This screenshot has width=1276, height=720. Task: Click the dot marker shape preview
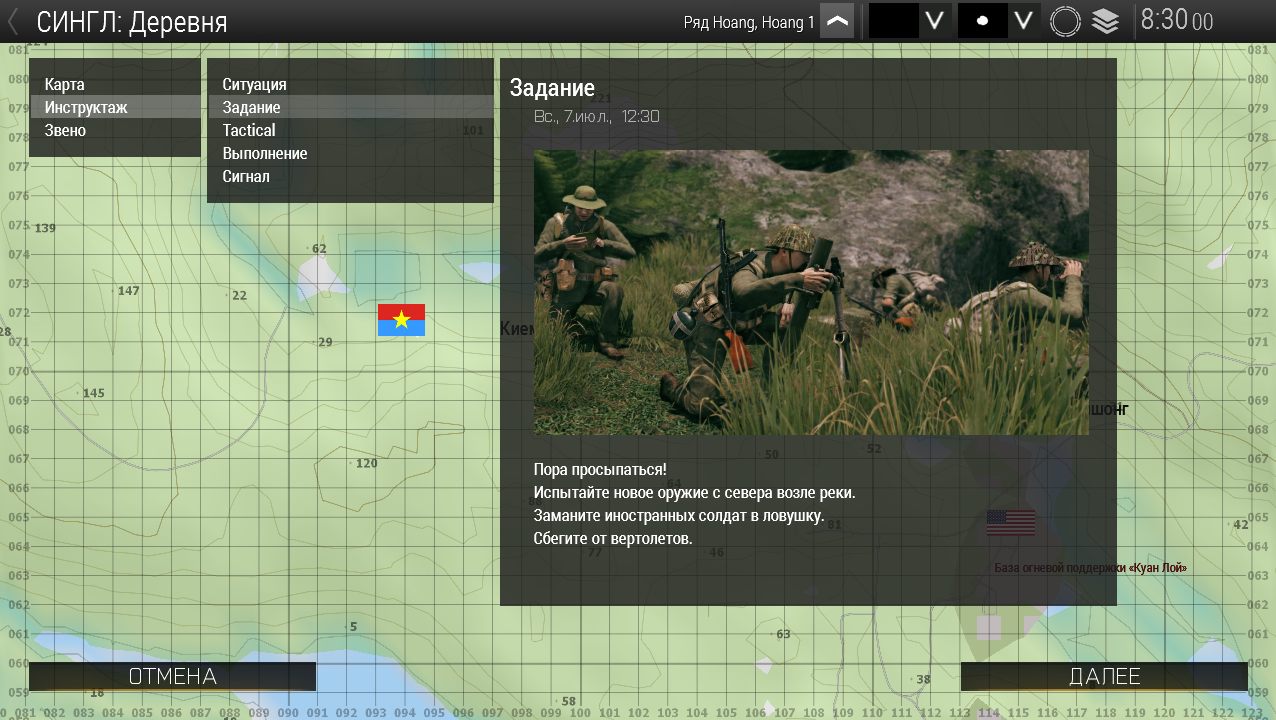[x=982, y=21]
